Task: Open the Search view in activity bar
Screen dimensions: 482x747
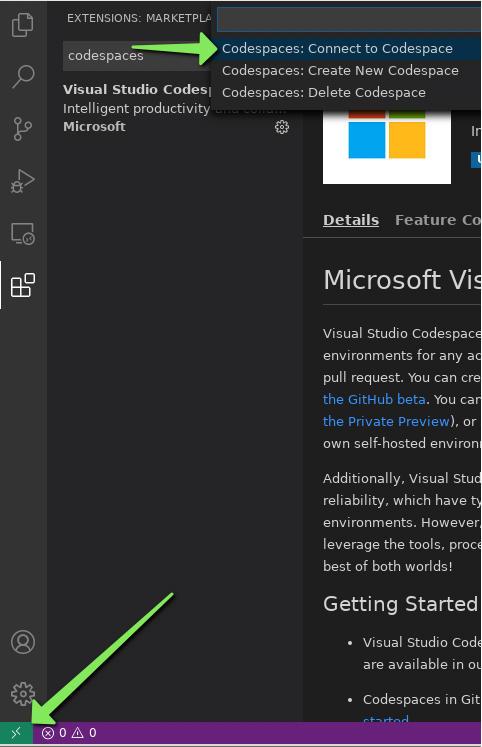Action: click(x=22, y=77)
